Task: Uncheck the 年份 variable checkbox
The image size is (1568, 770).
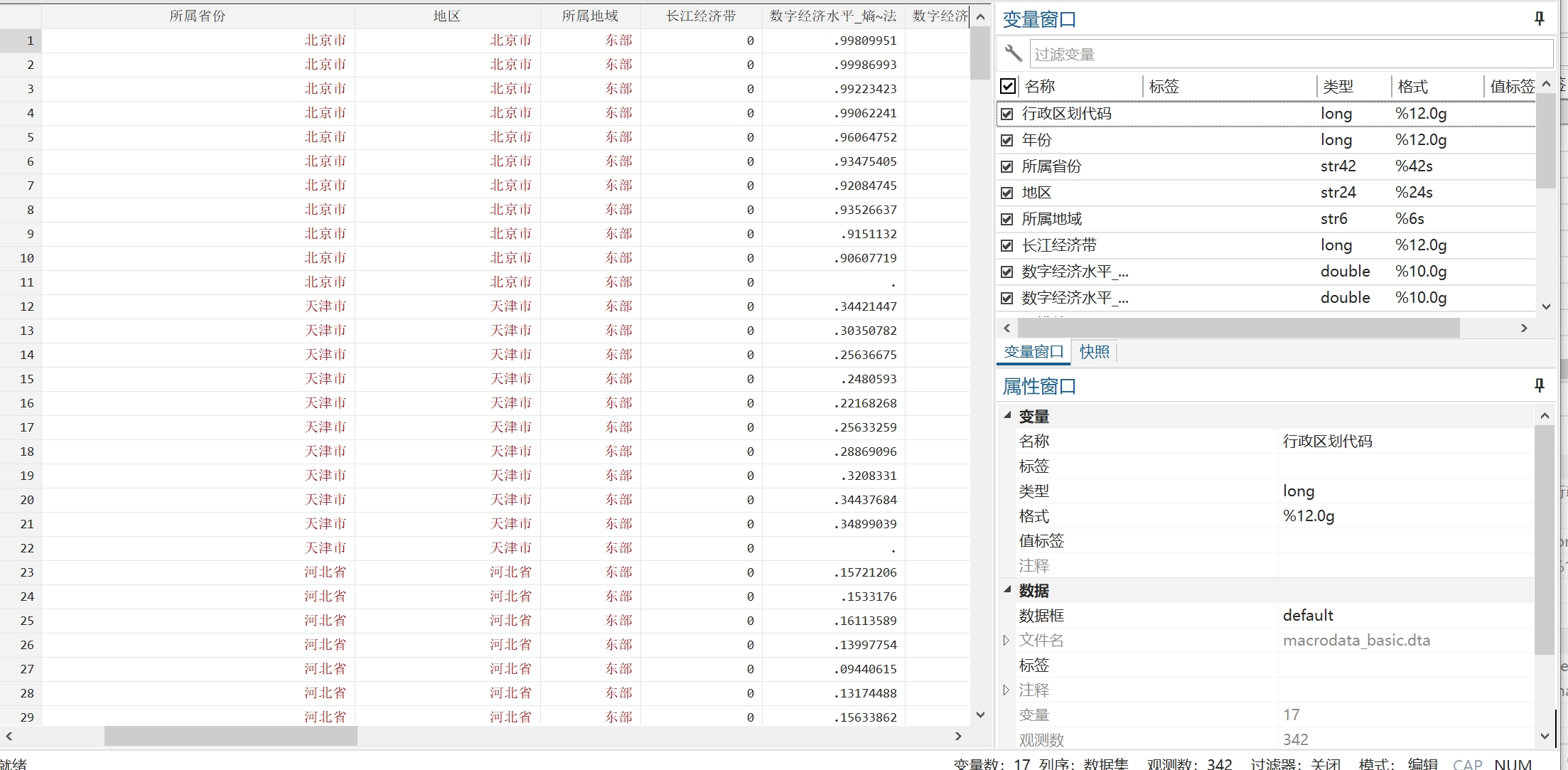Action: (1007, 140)
